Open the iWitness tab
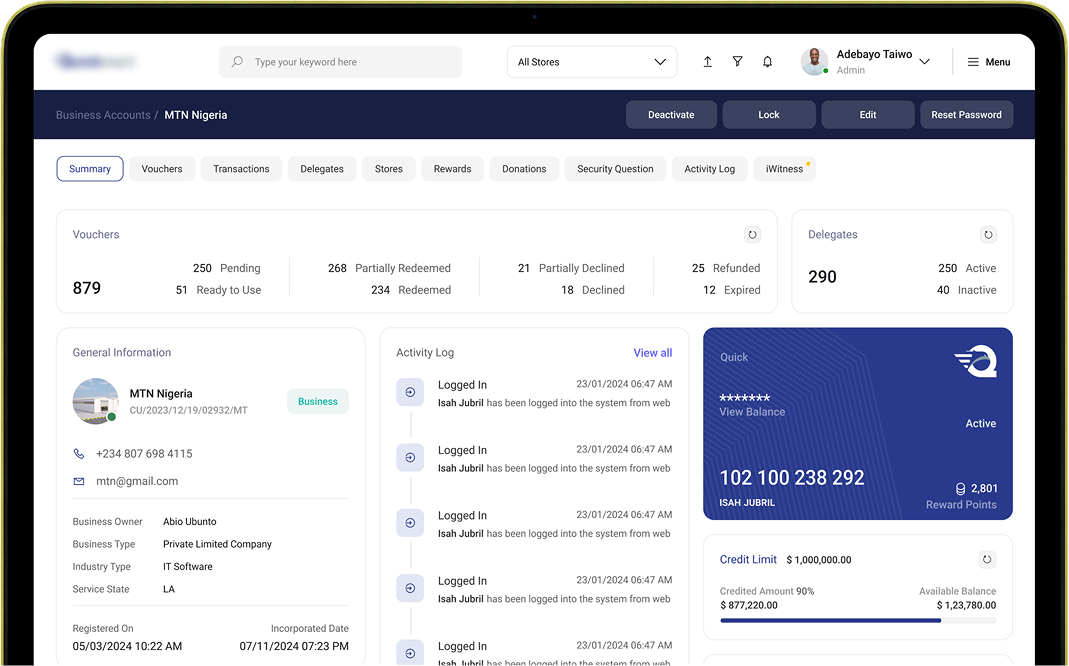 (x=785, y=169)
